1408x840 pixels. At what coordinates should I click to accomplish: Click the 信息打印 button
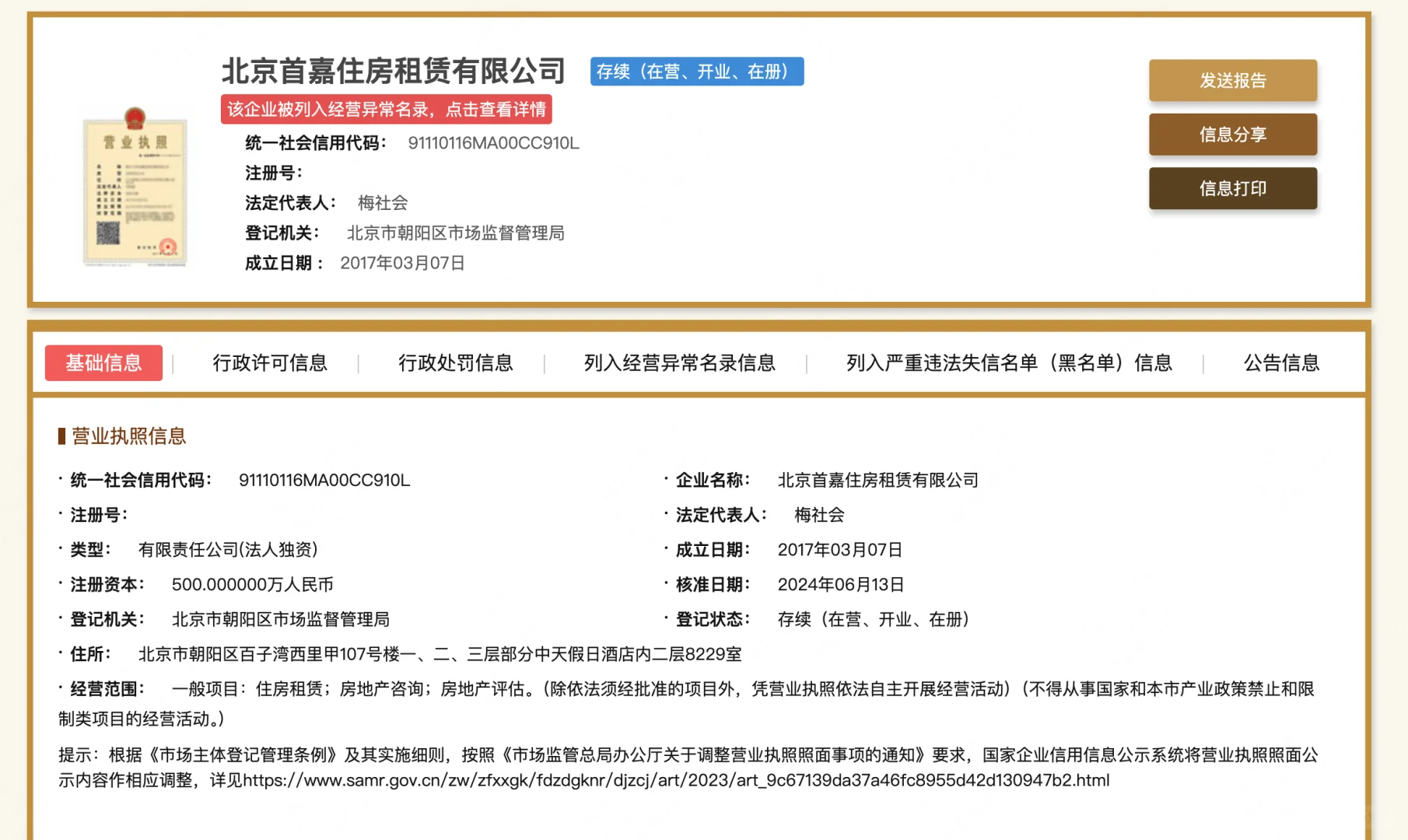(1233, 188)
